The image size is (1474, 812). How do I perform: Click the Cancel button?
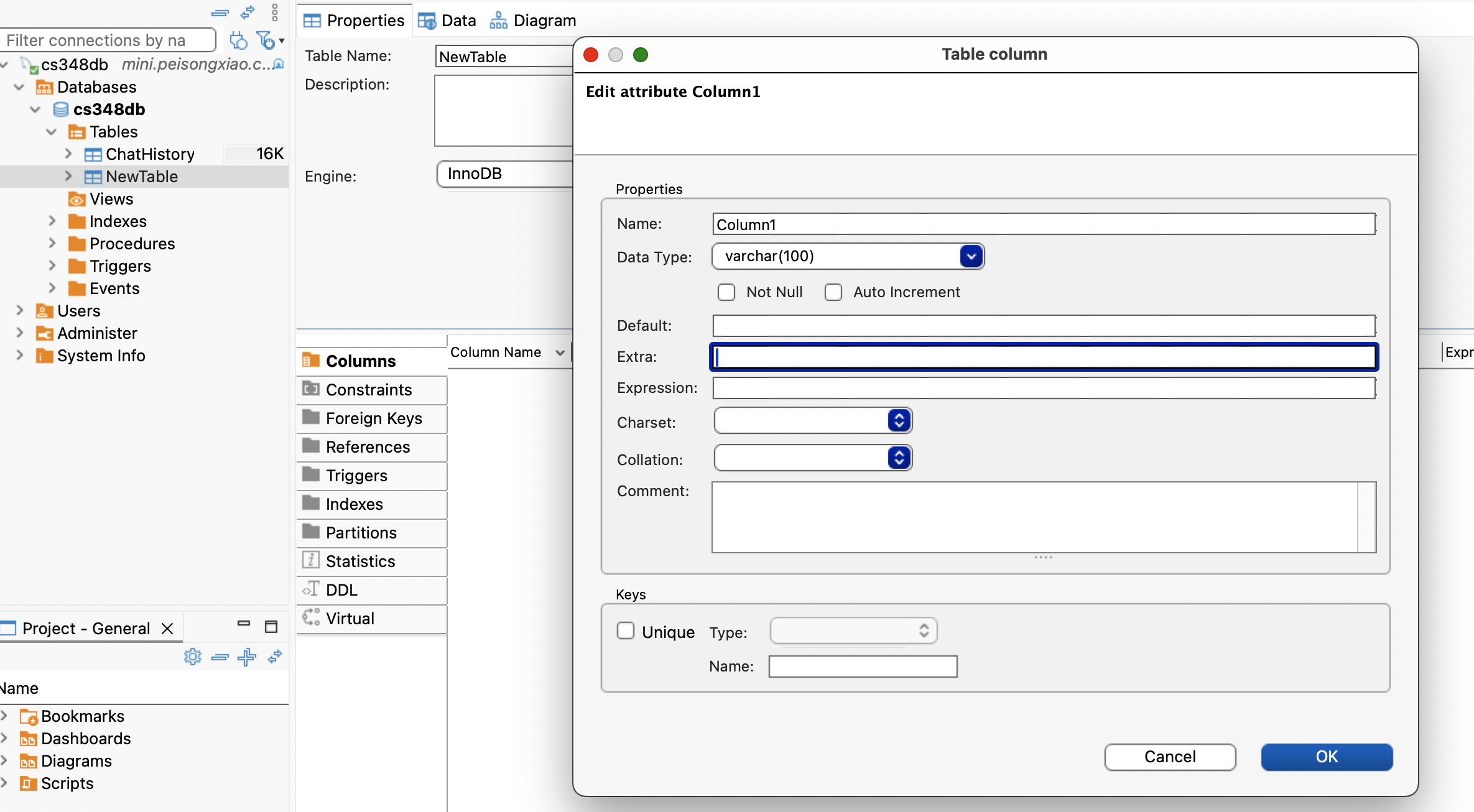pyautogui.click(x=1169, y=757)
